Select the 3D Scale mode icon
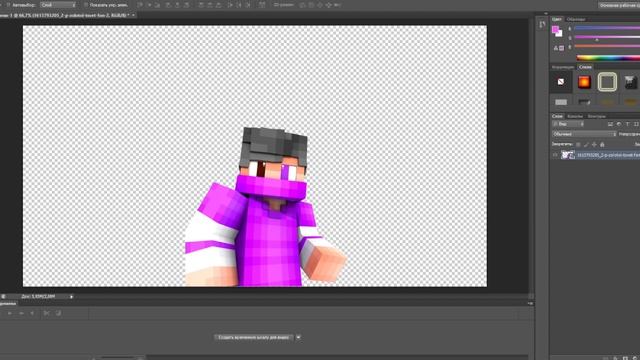 point(337,5)
